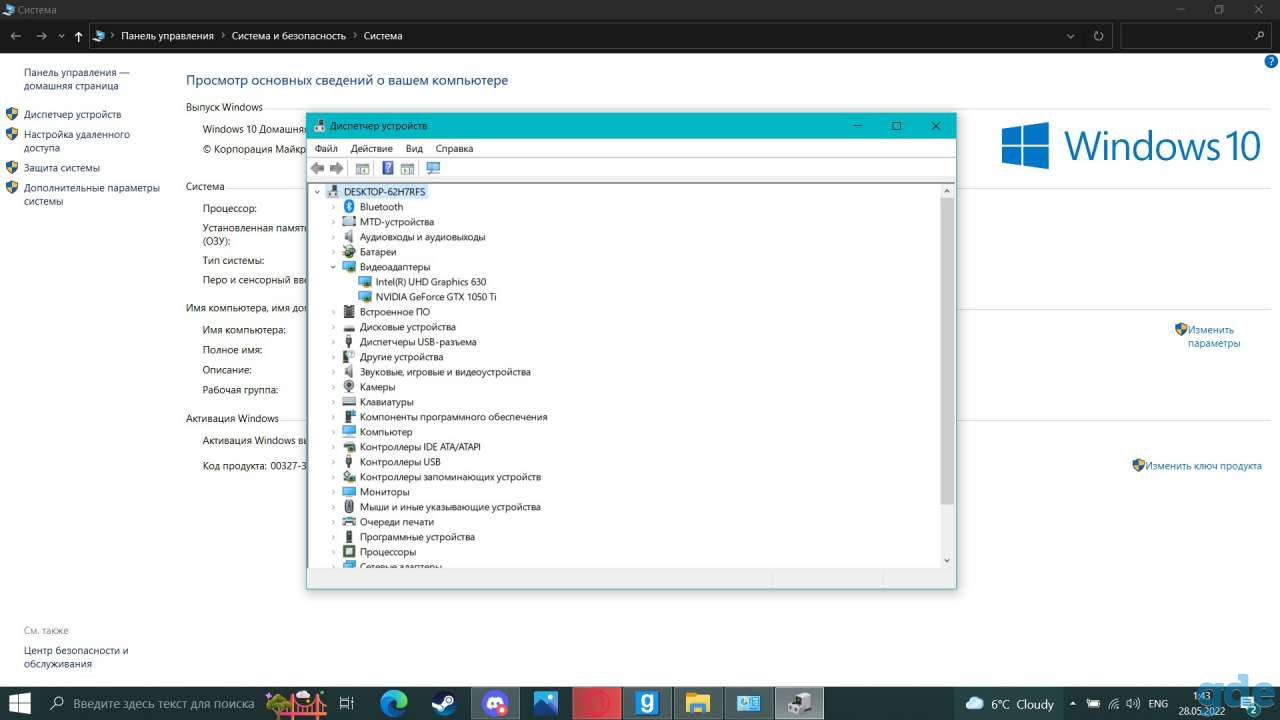Click the Back arrow in Device Manager toolbar

318,168
